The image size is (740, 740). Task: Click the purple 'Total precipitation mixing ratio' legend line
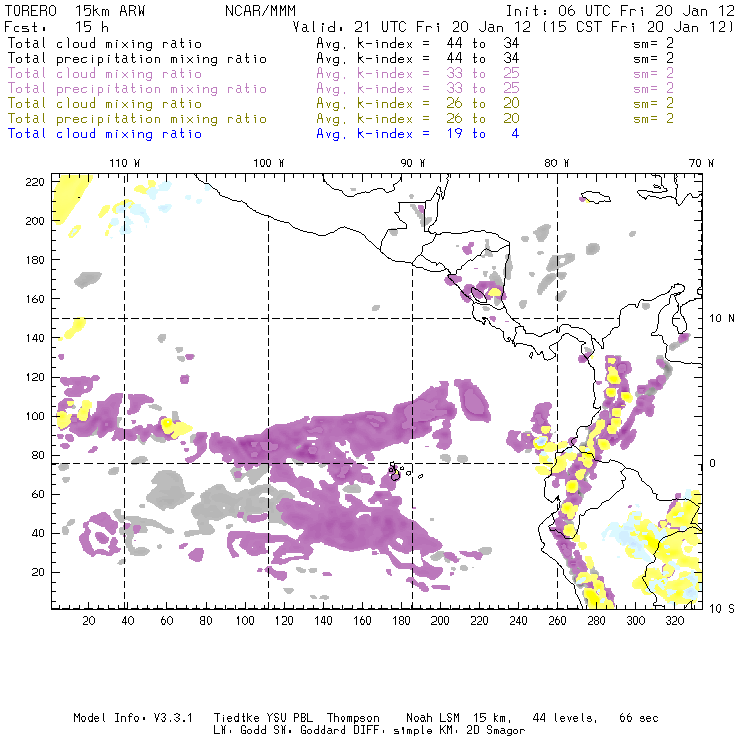[x=137, y=89]
